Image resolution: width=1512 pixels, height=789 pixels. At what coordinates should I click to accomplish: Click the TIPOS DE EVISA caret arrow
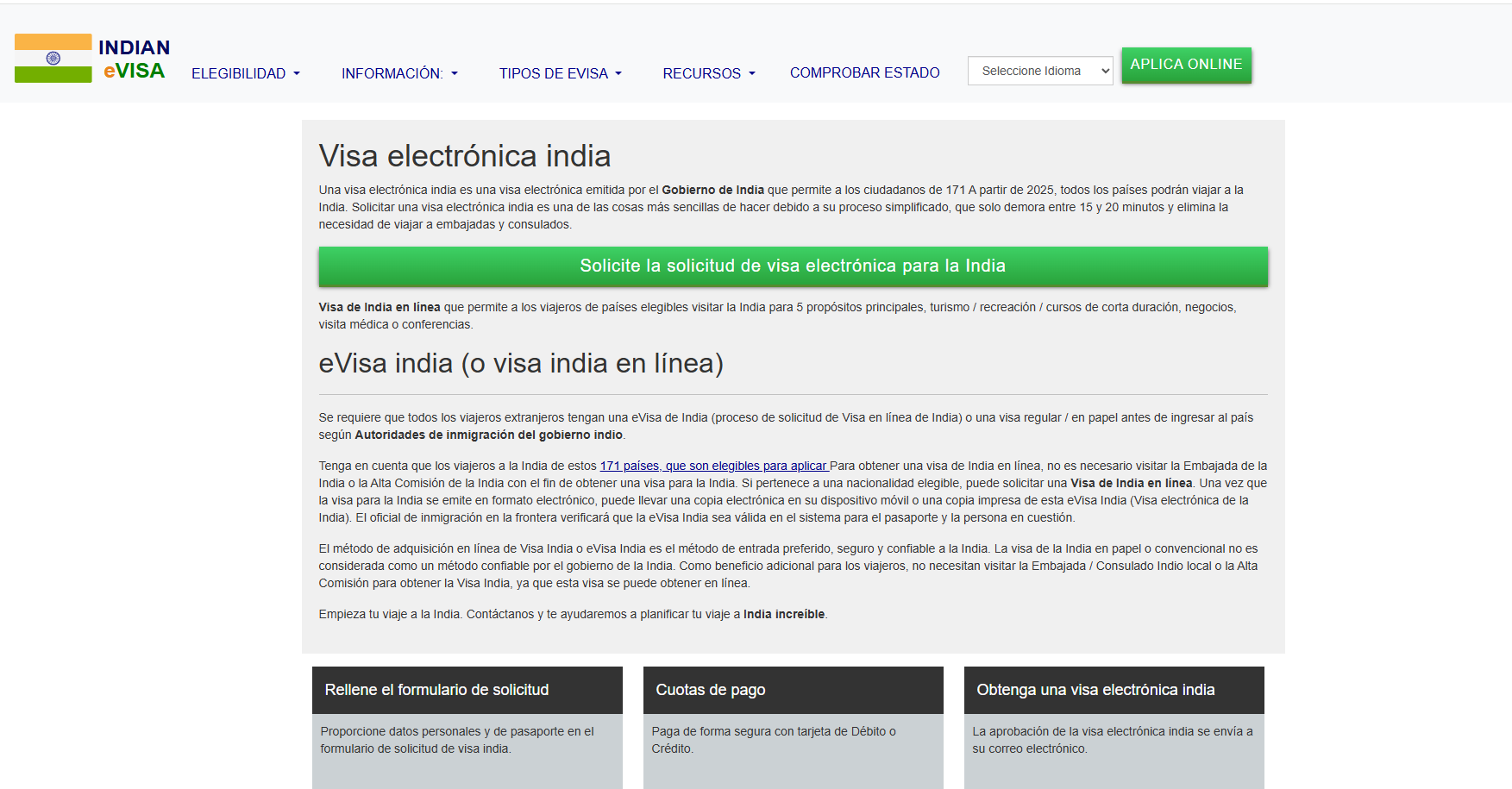pyautogui.click(x=618, y=74)
